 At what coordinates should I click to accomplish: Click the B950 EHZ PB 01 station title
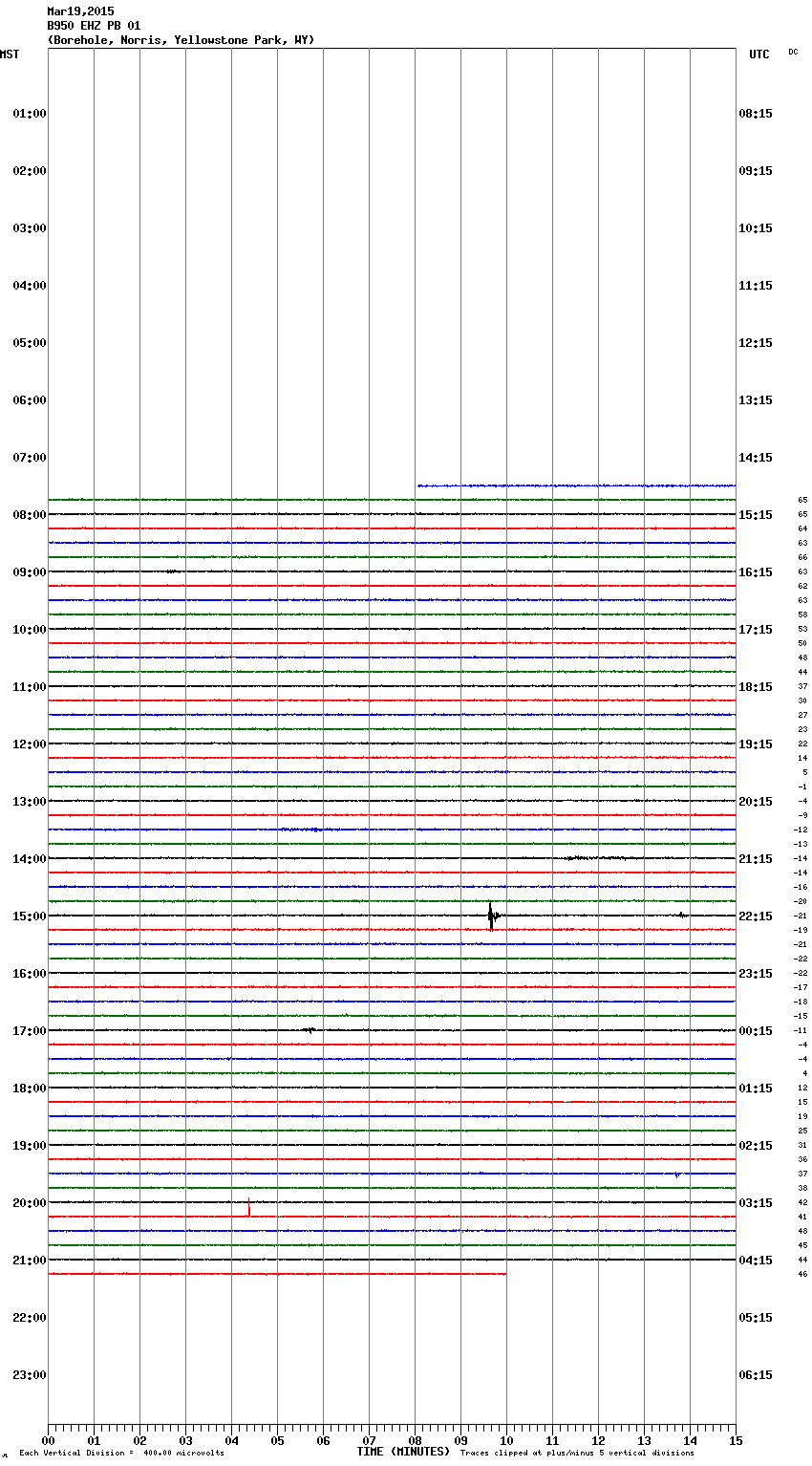94,26
